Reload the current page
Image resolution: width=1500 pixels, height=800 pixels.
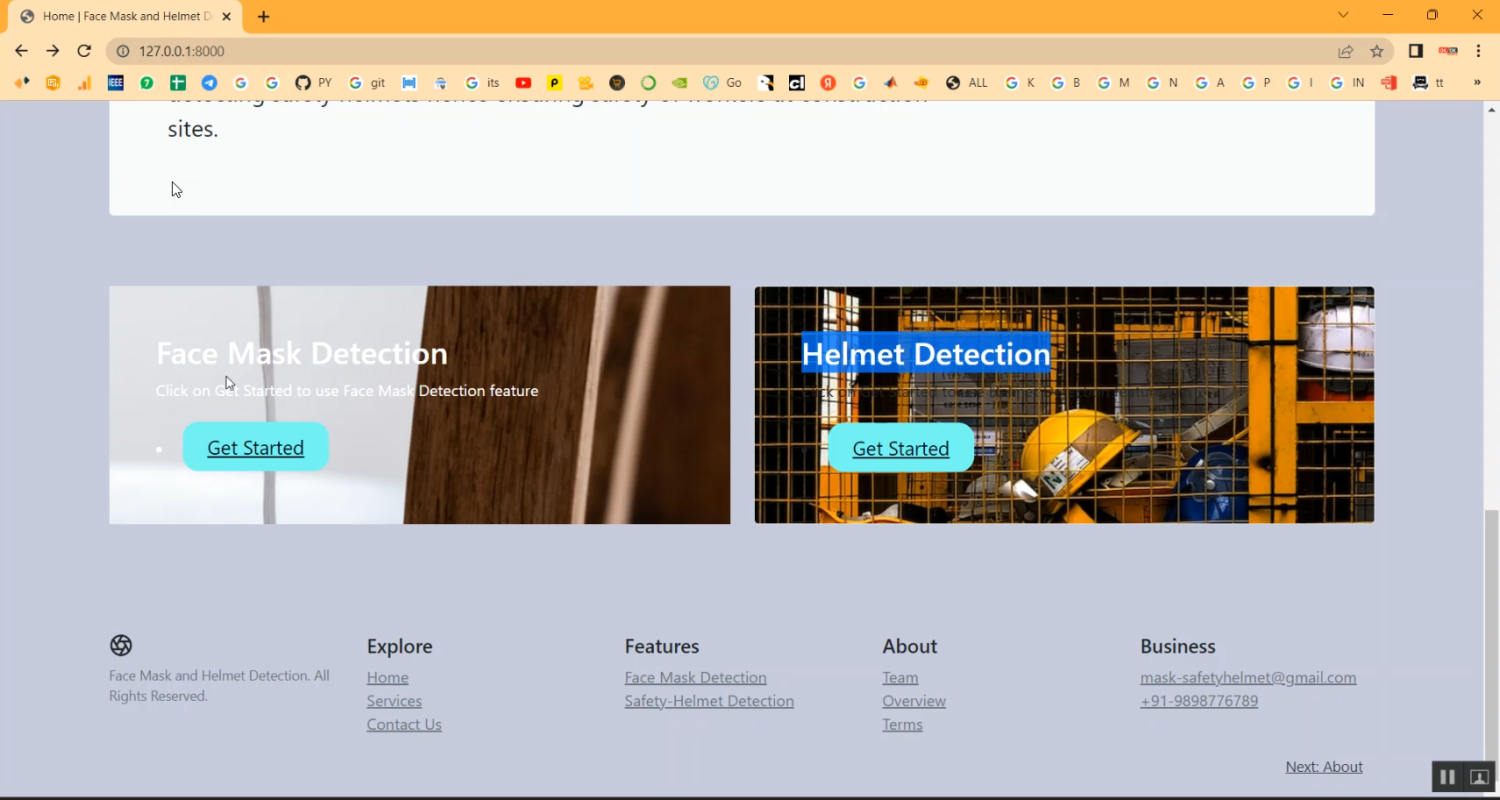click(84, 51)
